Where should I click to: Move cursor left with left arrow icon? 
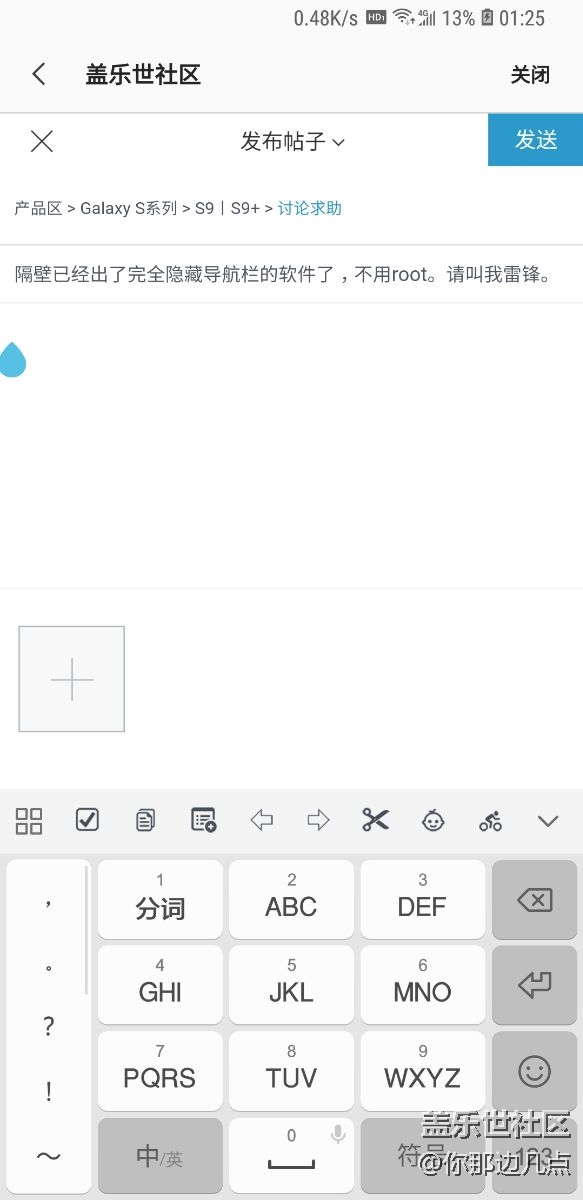coord(261,821)
